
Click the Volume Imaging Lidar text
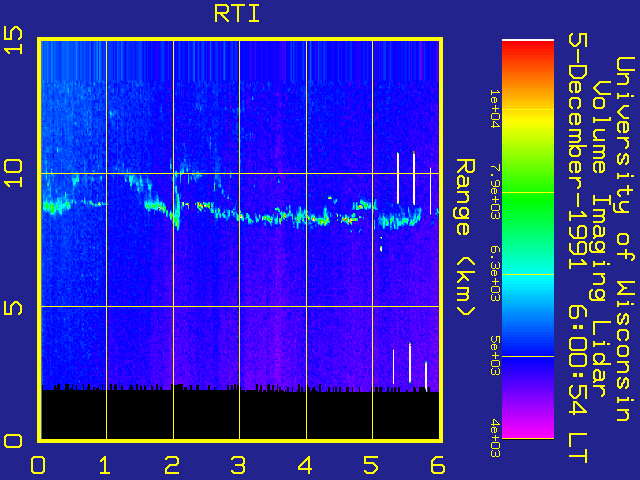click(x=600, y=239)
